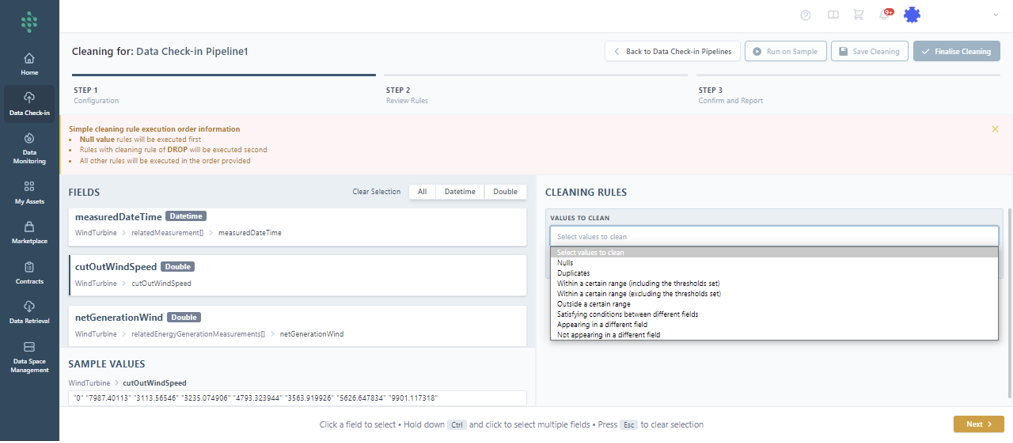Open My Assets section

pos(29,193)
